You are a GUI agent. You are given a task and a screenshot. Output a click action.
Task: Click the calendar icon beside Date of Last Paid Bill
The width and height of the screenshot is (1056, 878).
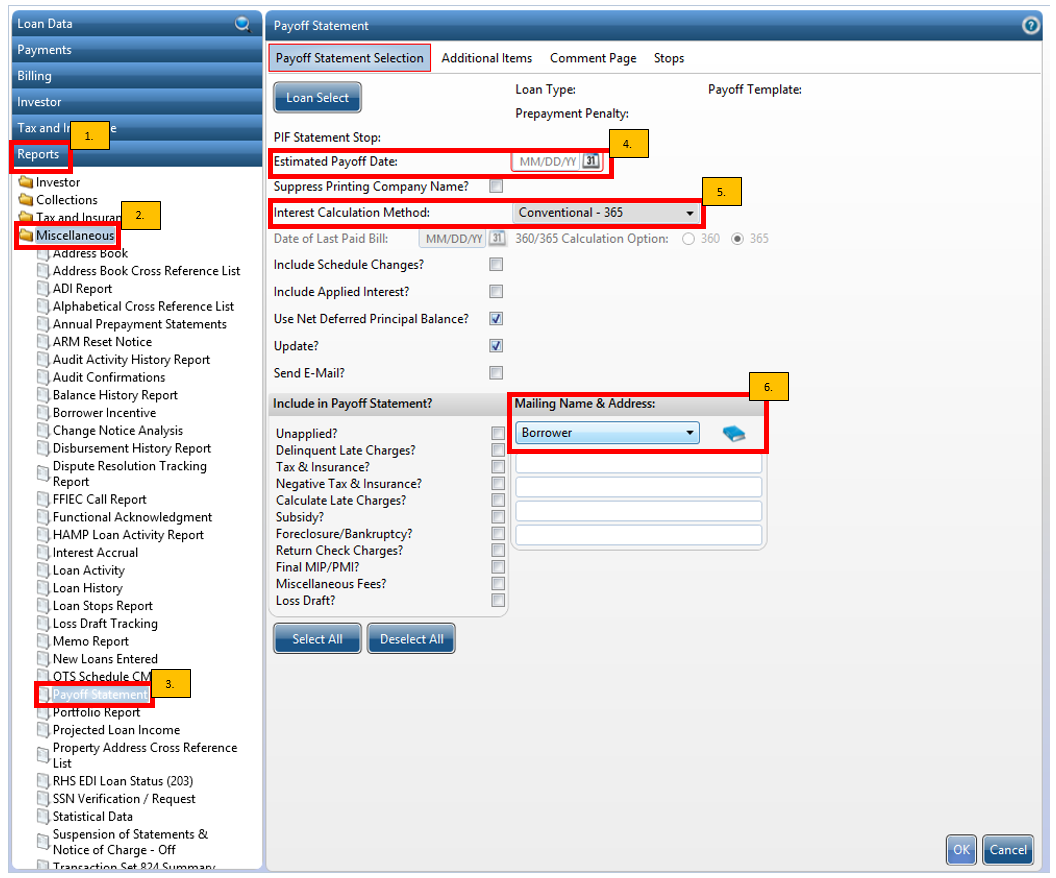(x=496, y=238)
